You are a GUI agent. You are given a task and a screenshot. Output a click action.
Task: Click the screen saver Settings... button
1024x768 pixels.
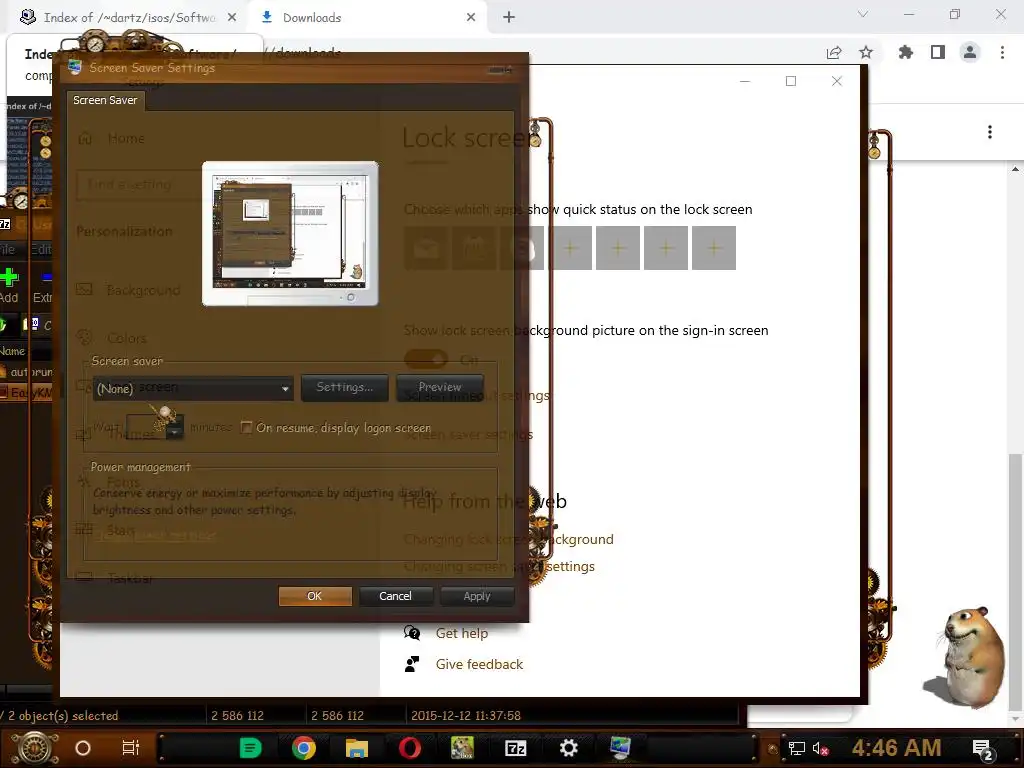344,387
